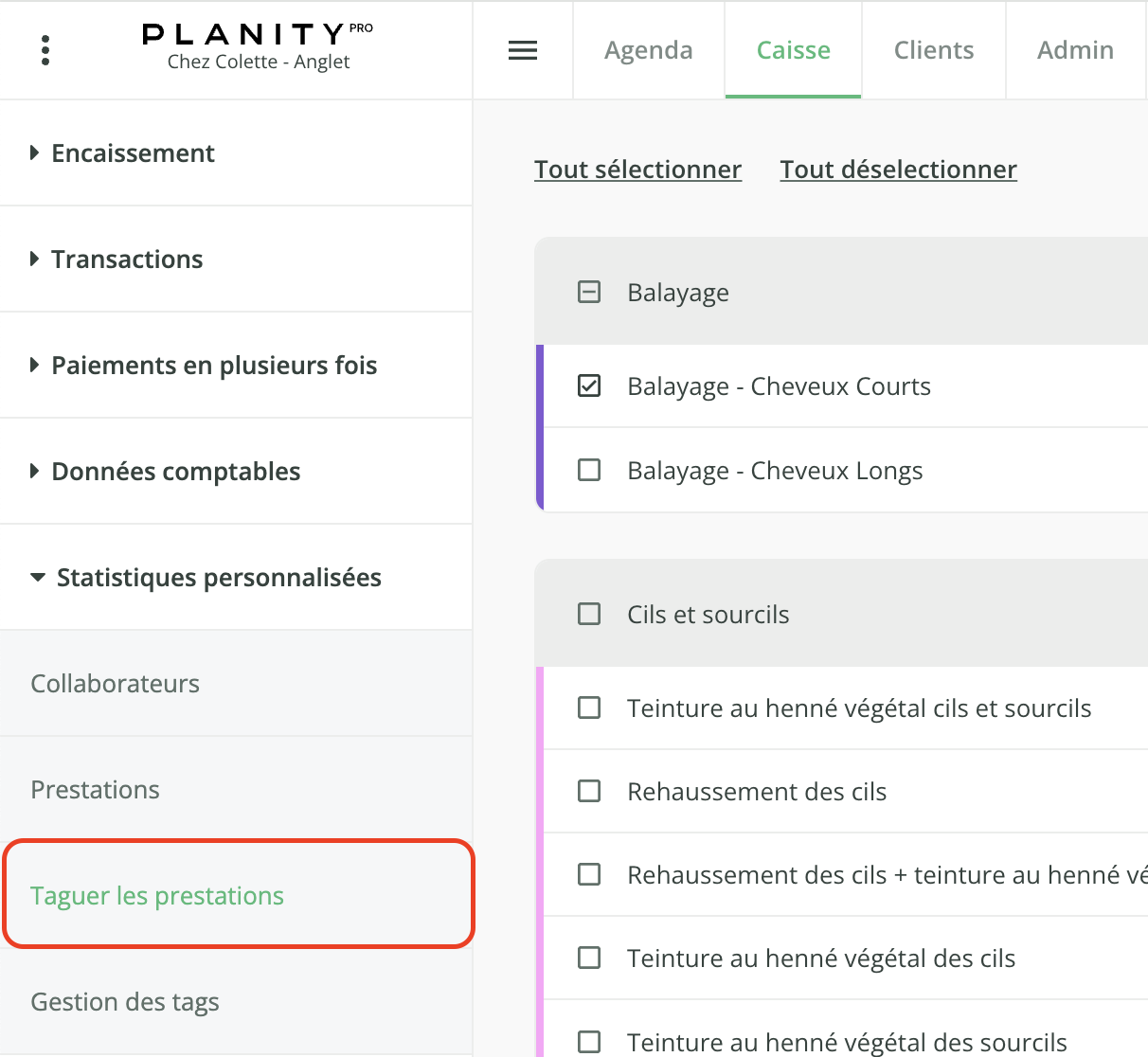The height and width of the screenshot is (1057, 1148).
Task: Click the Rehaussement des cils label text
Action: (x=757, y=792)
